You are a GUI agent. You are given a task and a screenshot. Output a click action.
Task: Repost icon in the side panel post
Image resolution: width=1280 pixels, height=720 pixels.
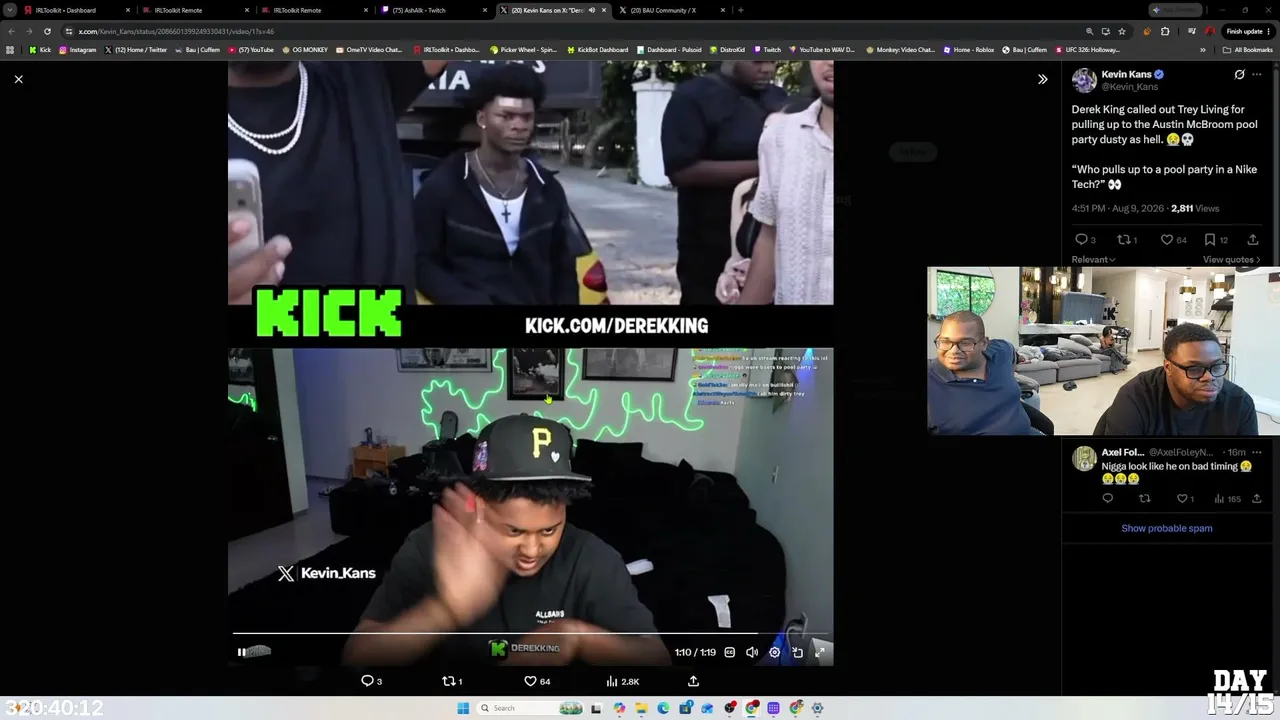1126,240
